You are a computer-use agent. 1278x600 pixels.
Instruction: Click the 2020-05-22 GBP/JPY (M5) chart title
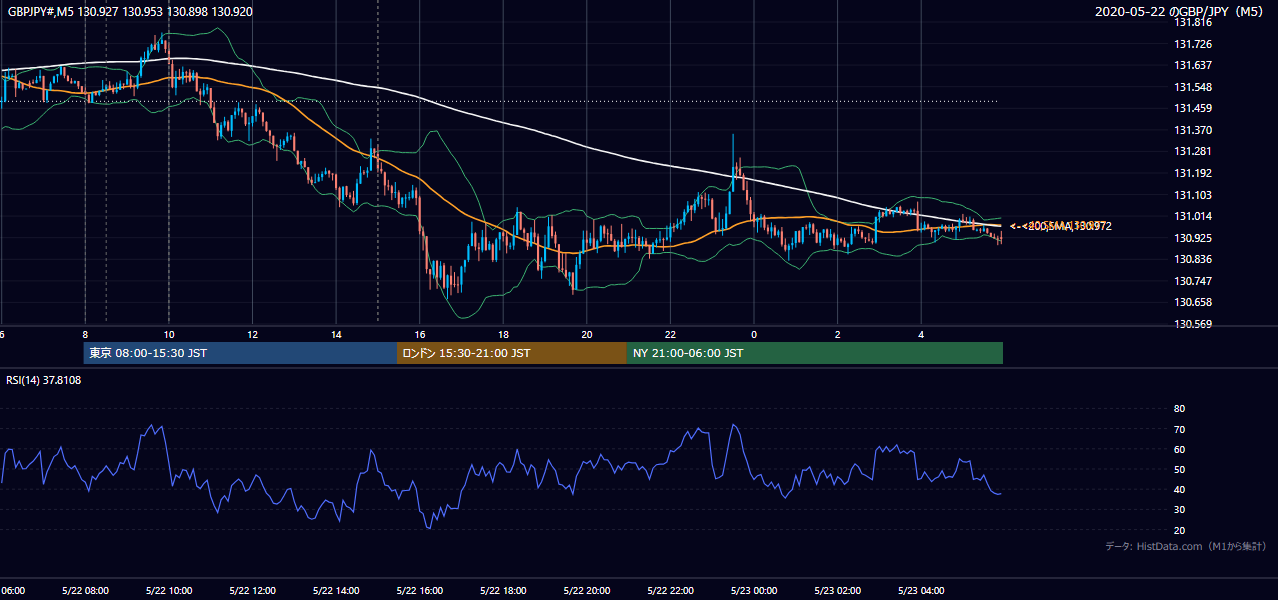[1180, 12]
